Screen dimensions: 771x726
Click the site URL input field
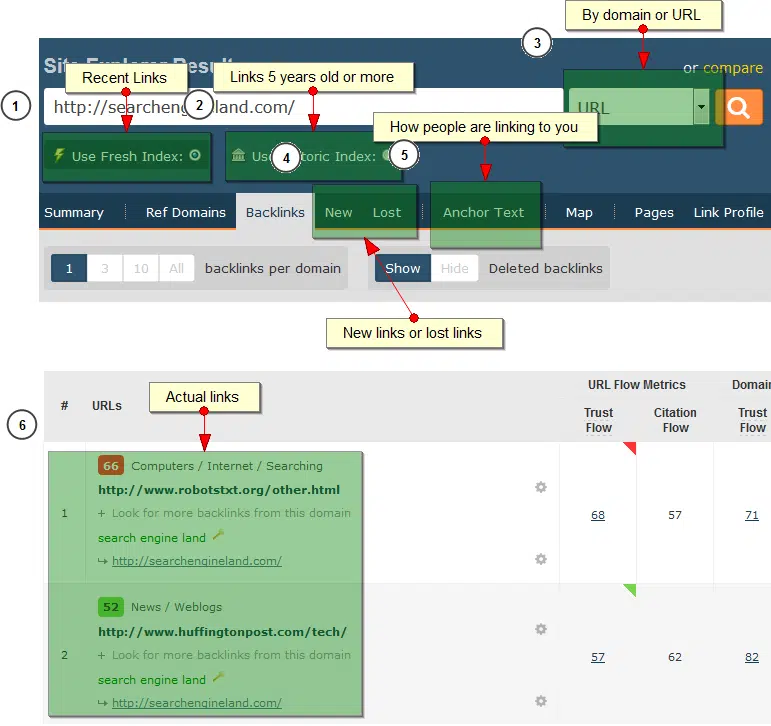click(303, 107)
